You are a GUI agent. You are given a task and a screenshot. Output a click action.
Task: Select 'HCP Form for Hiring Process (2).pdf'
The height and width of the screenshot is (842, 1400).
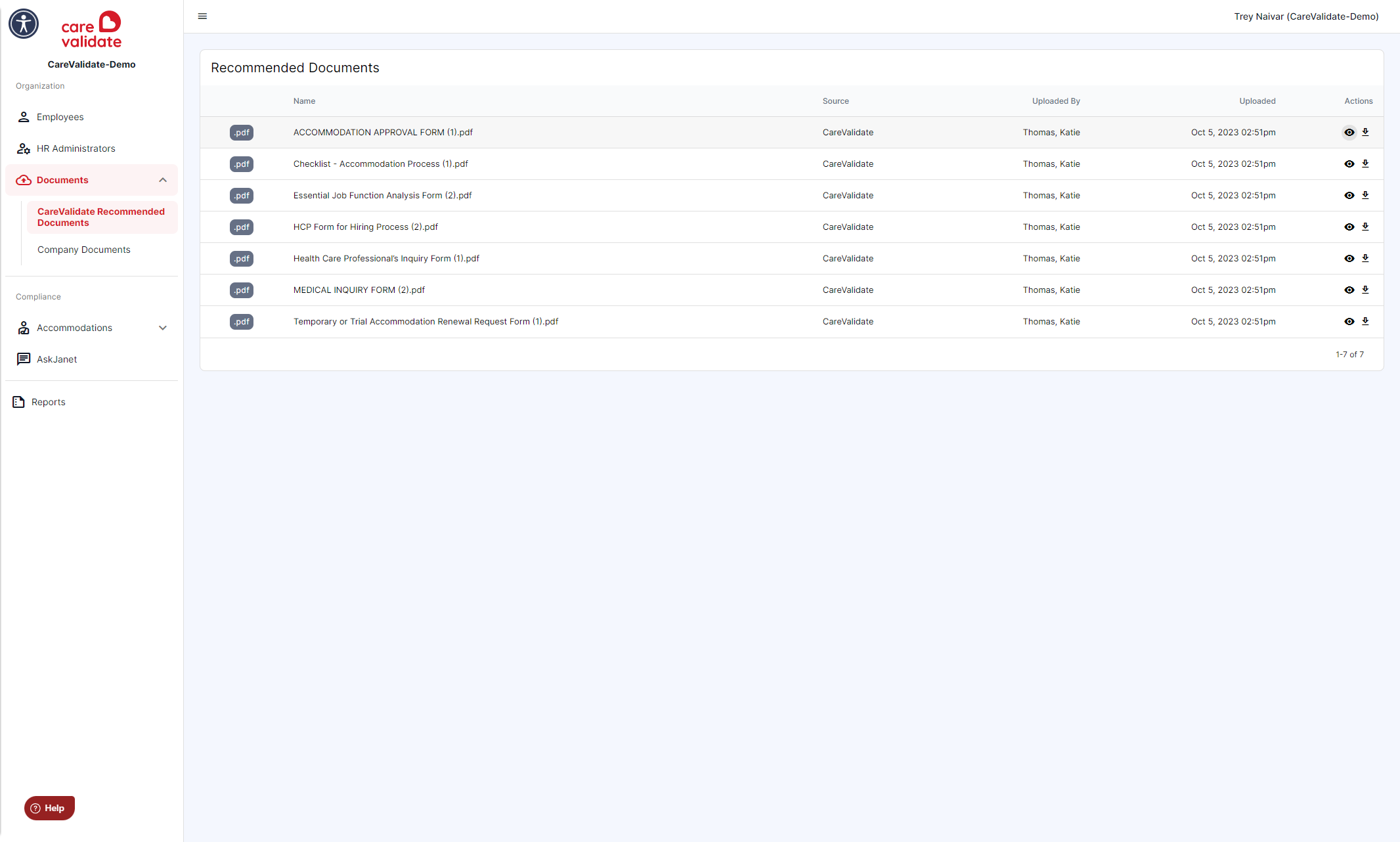(366, 227)
